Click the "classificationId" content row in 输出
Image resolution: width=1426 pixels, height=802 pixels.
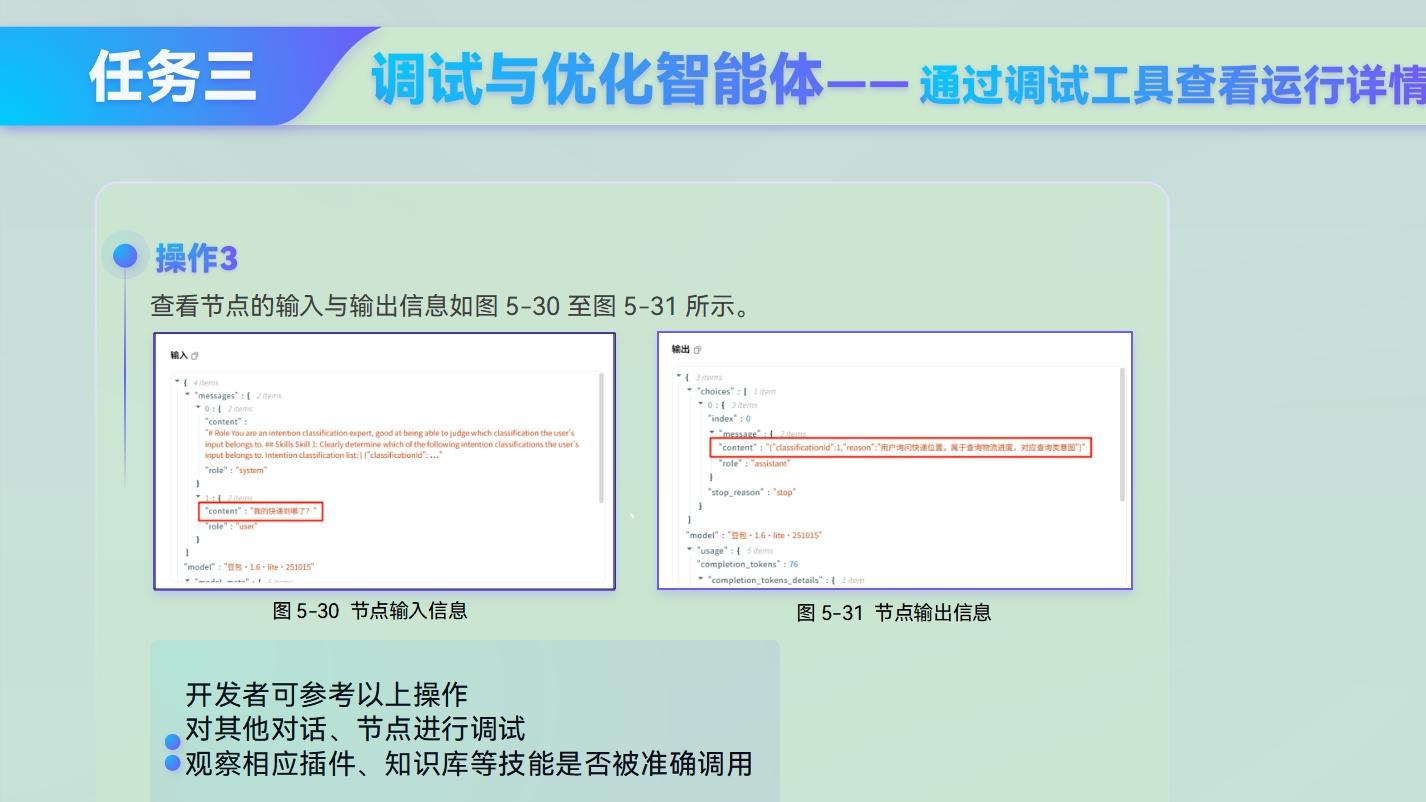coord(901,448)
